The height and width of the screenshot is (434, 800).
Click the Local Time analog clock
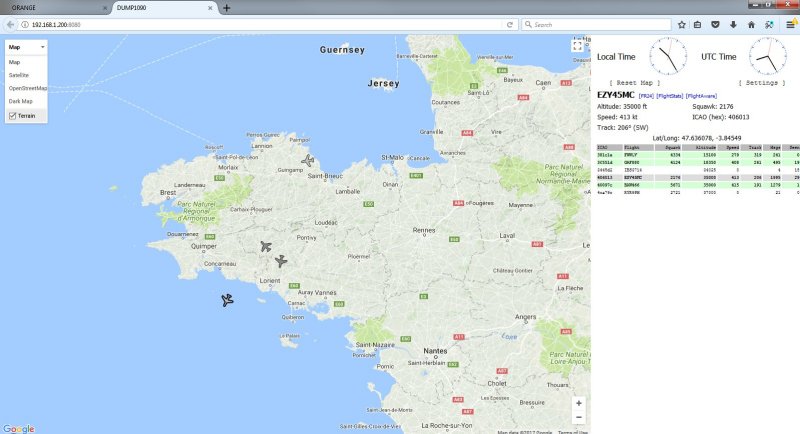tap(668, 56)
